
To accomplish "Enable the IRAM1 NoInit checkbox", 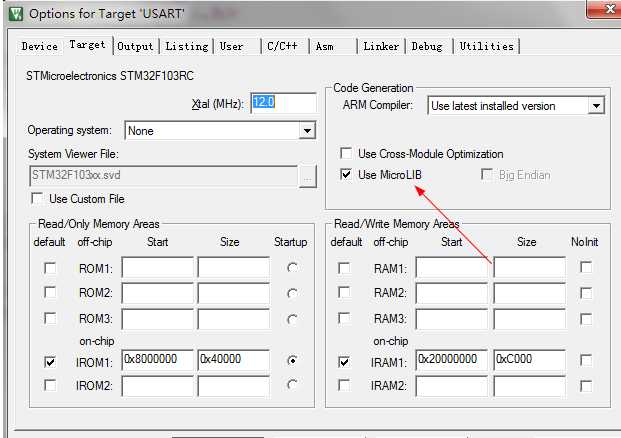I will point(586,360).
